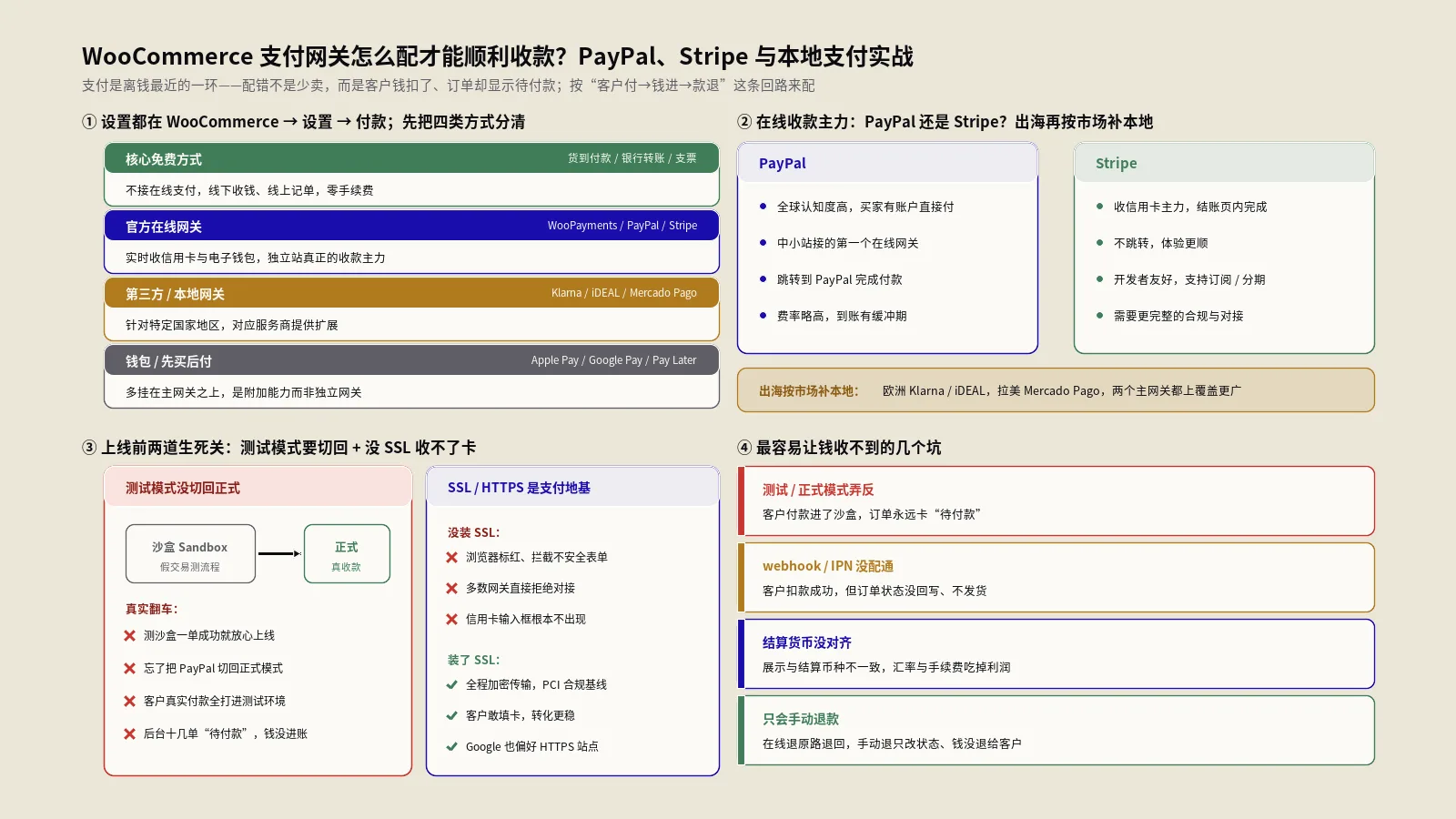Click WooPayments / PayPal / Stripe text

click(622, 226)
